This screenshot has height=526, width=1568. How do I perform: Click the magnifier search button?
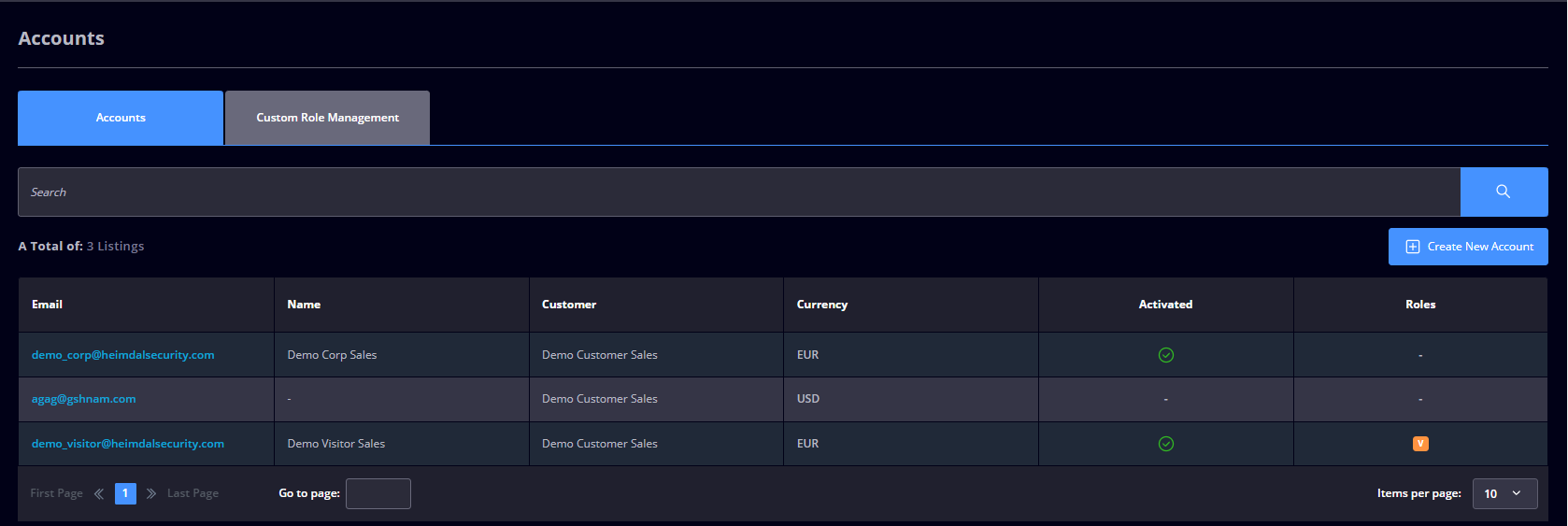pyautogui.click(x=1504, y=192)
